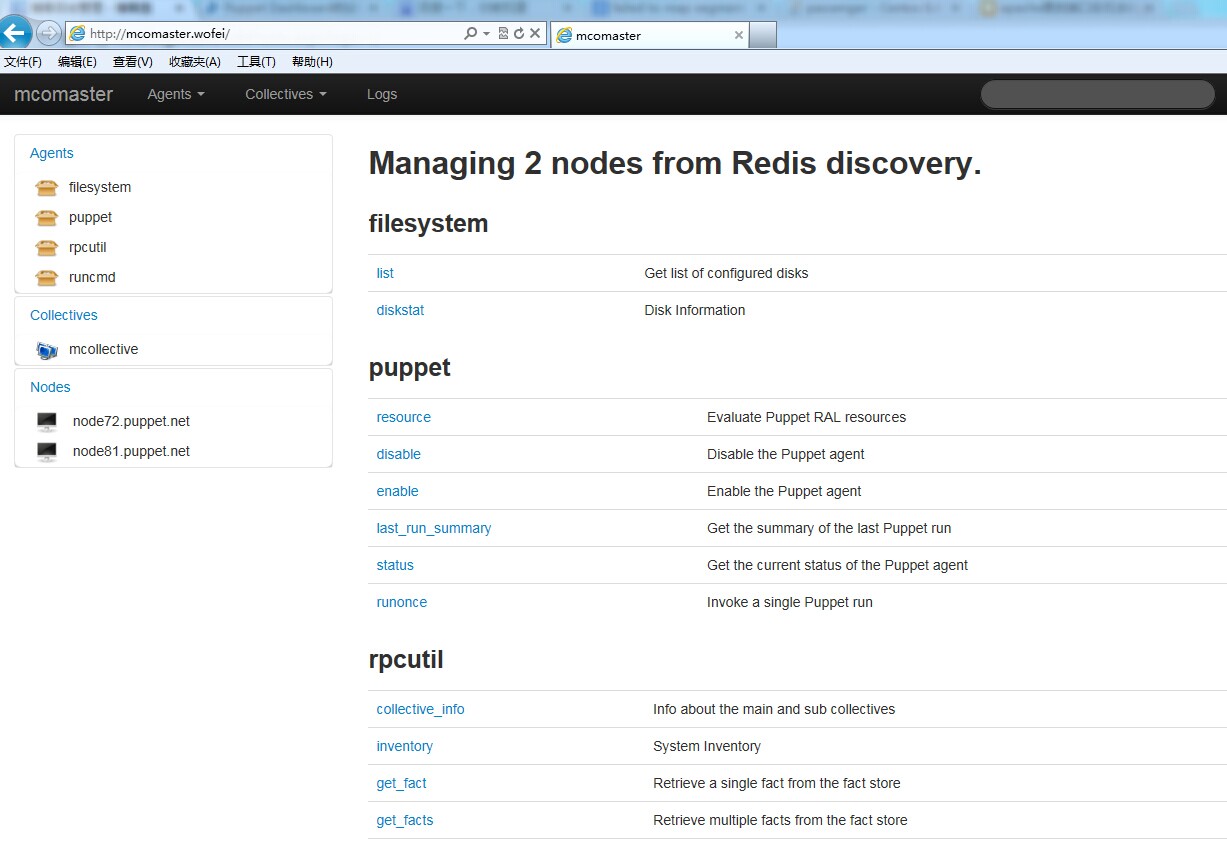Click the 'Managing 2 nodes' page heading

click(x=675, y=163)
